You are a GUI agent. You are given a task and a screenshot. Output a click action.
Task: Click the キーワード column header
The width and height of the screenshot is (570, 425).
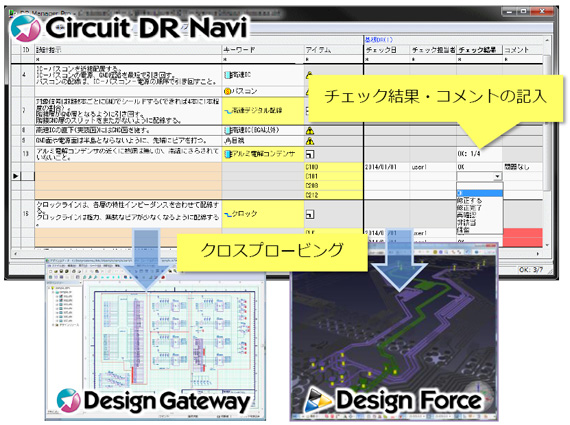(x=262, y=50)
